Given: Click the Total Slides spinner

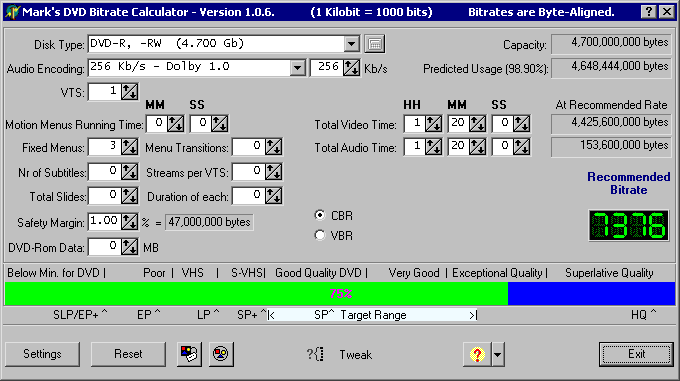Looking at the screenshot, I should pos(129,196).
